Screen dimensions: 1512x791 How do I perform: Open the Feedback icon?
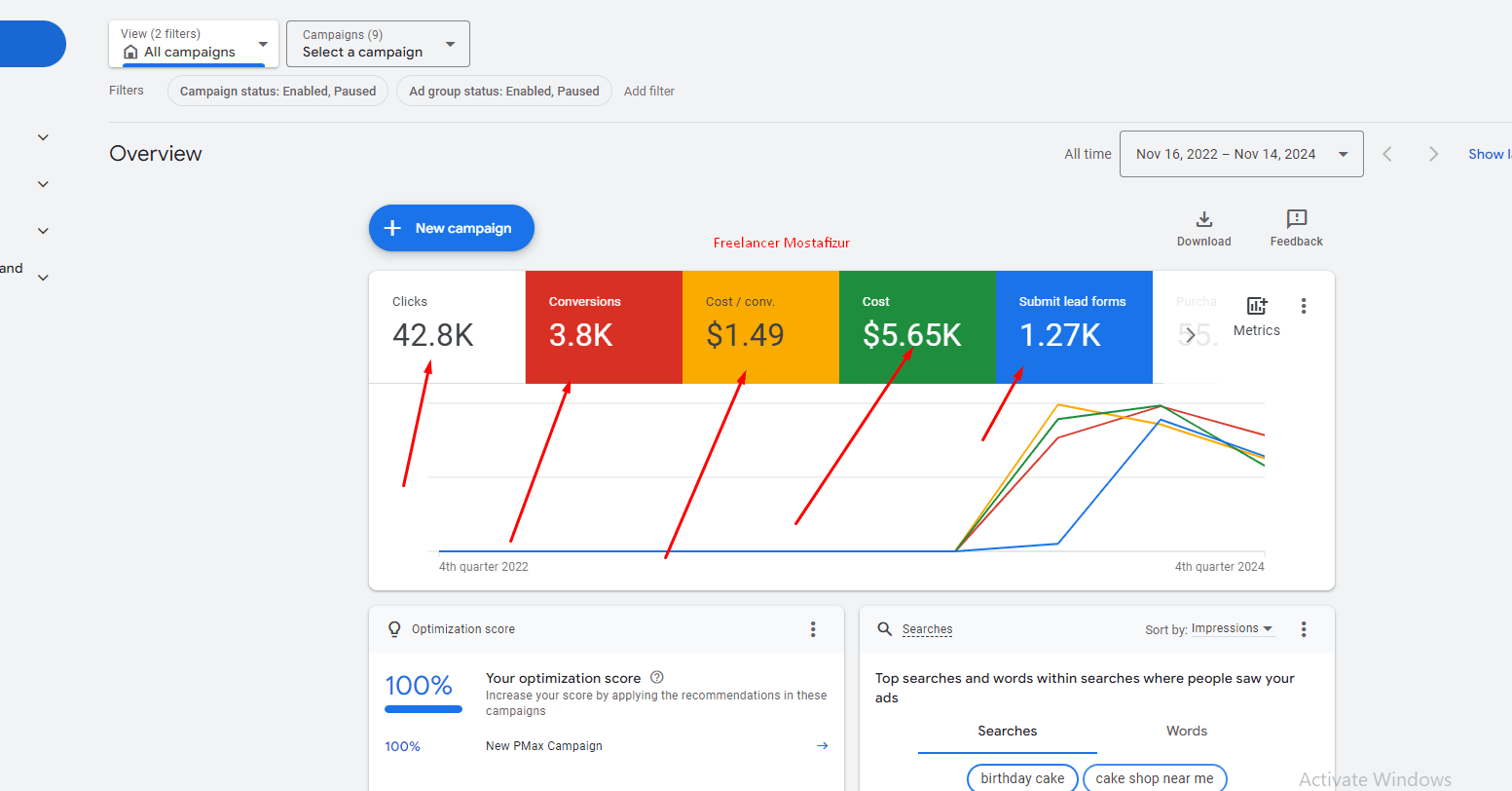tap(1296, 219)
